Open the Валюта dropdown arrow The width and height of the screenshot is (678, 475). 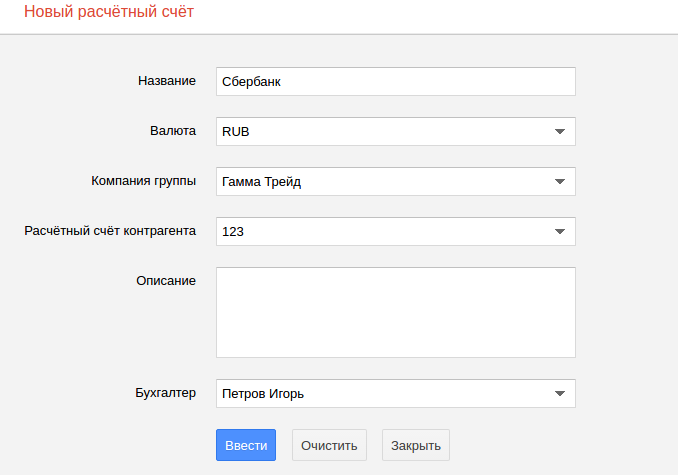coord(559,131)
